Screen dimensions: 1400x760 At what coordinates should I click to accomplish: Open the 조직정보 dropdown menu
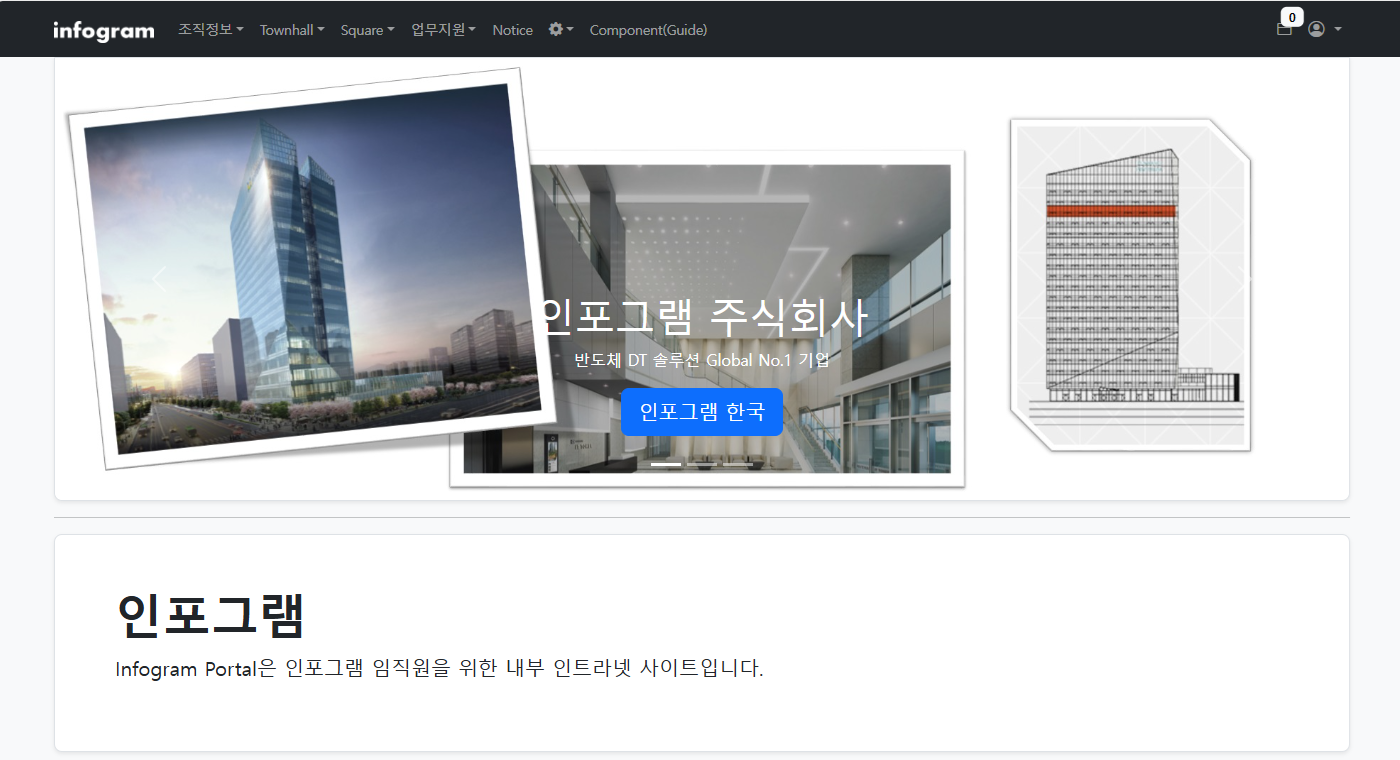click(x=210, y=29)
